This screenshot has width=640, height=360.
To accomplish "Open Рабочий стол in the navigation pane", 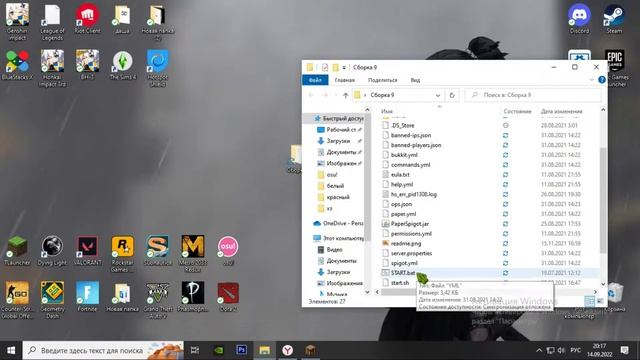I will (x=338, y=129).
